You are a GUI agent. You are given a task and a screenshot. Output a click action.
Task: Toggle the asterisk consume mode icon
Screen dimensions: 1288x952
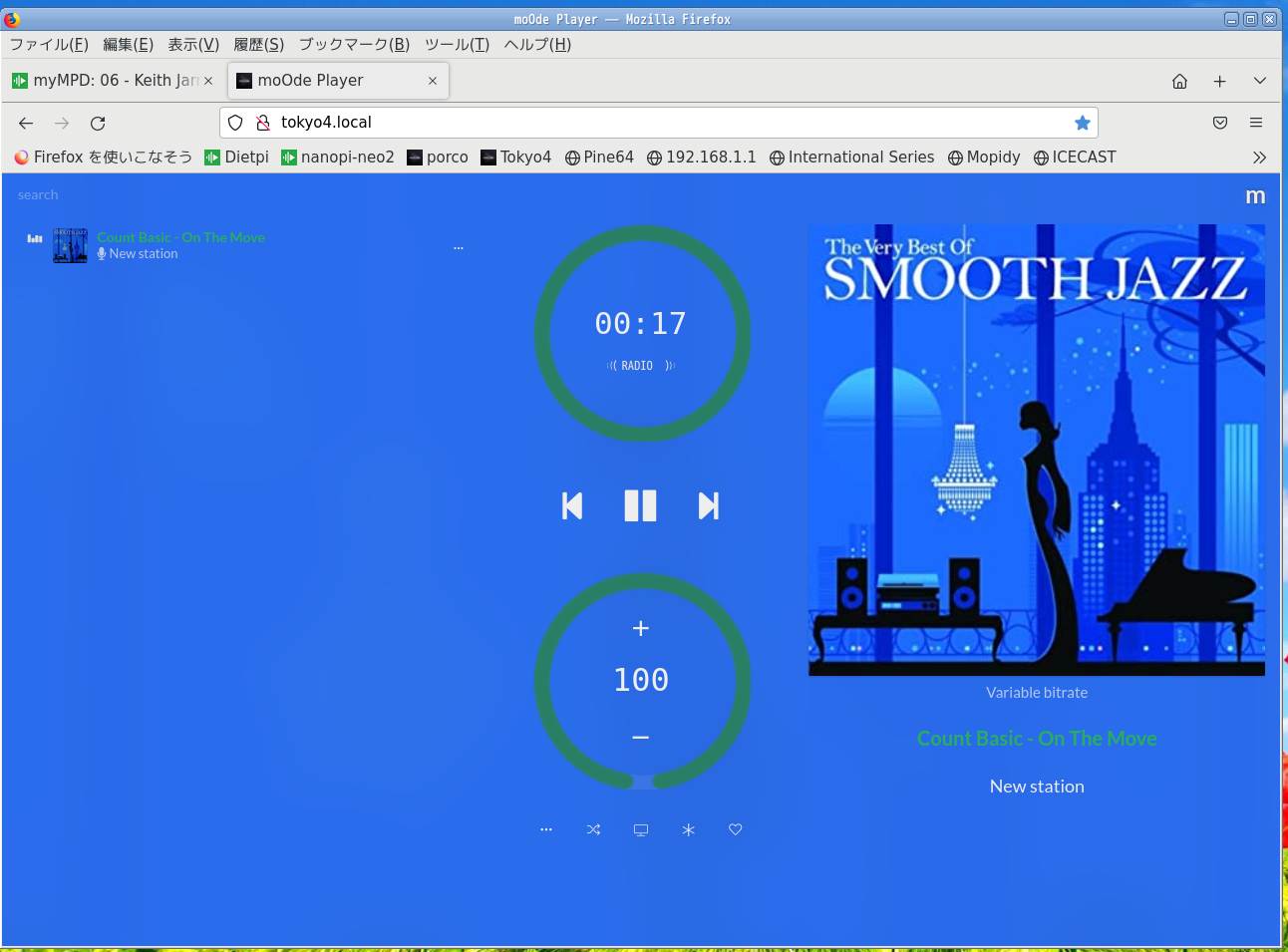coord(688,829)
